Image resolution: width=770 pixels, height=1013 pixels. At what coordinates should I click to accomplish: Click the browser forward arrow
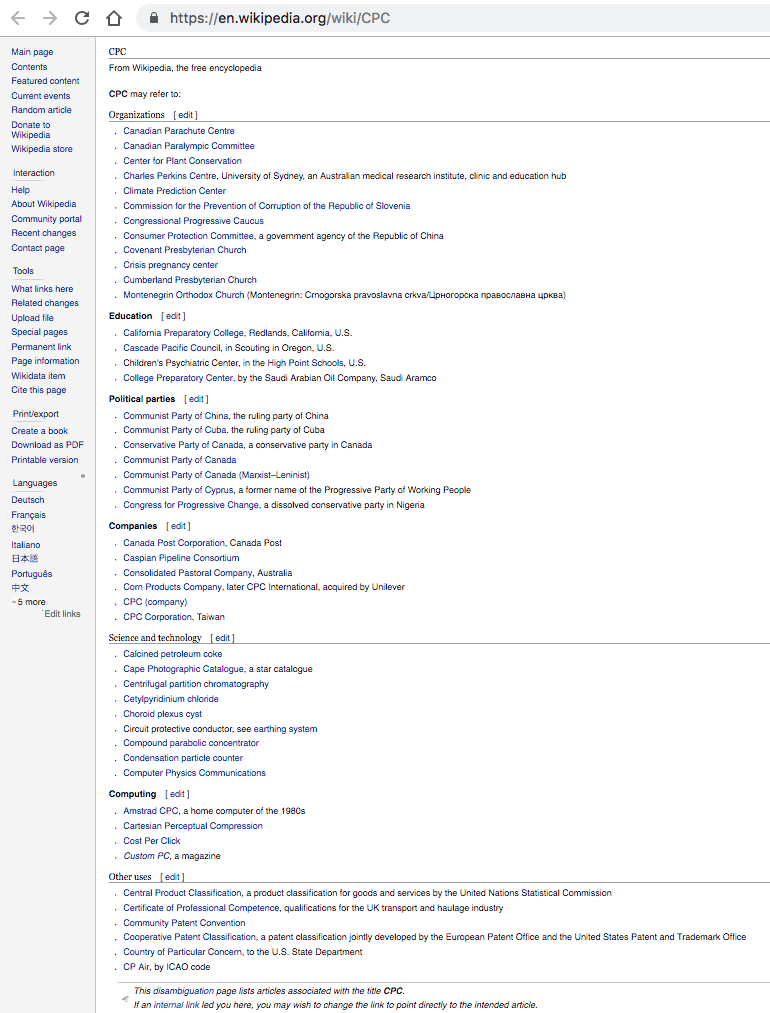click(x=50, y=18)
